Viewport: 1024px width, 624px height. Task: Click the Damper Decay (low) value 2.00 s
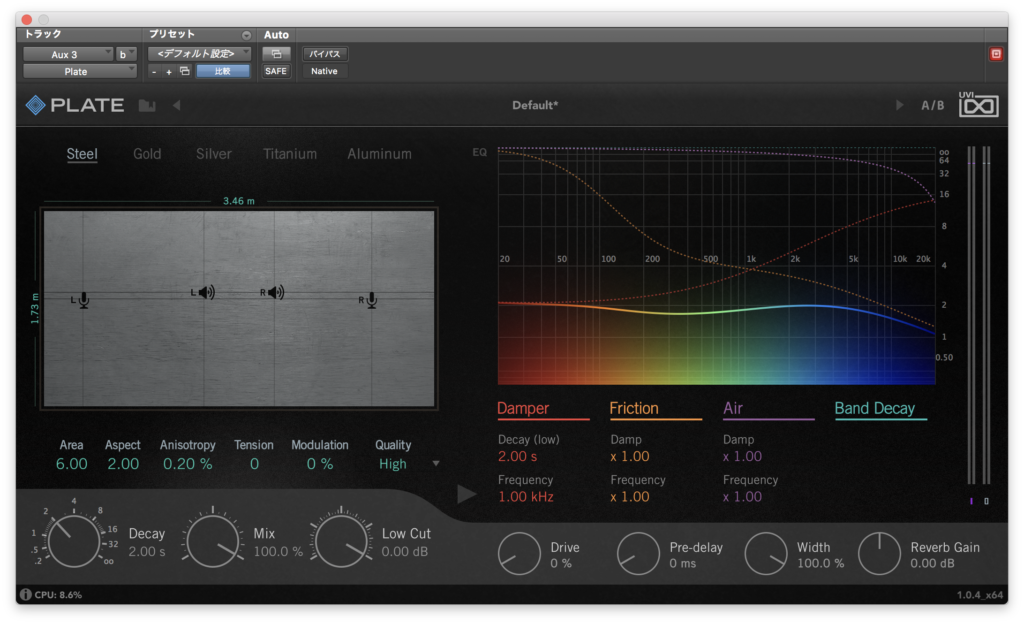[517, 456]
